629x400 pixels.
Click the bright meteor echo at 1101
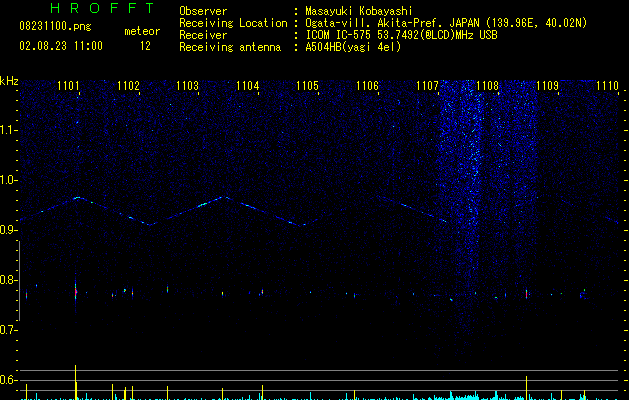click(75, 292)
